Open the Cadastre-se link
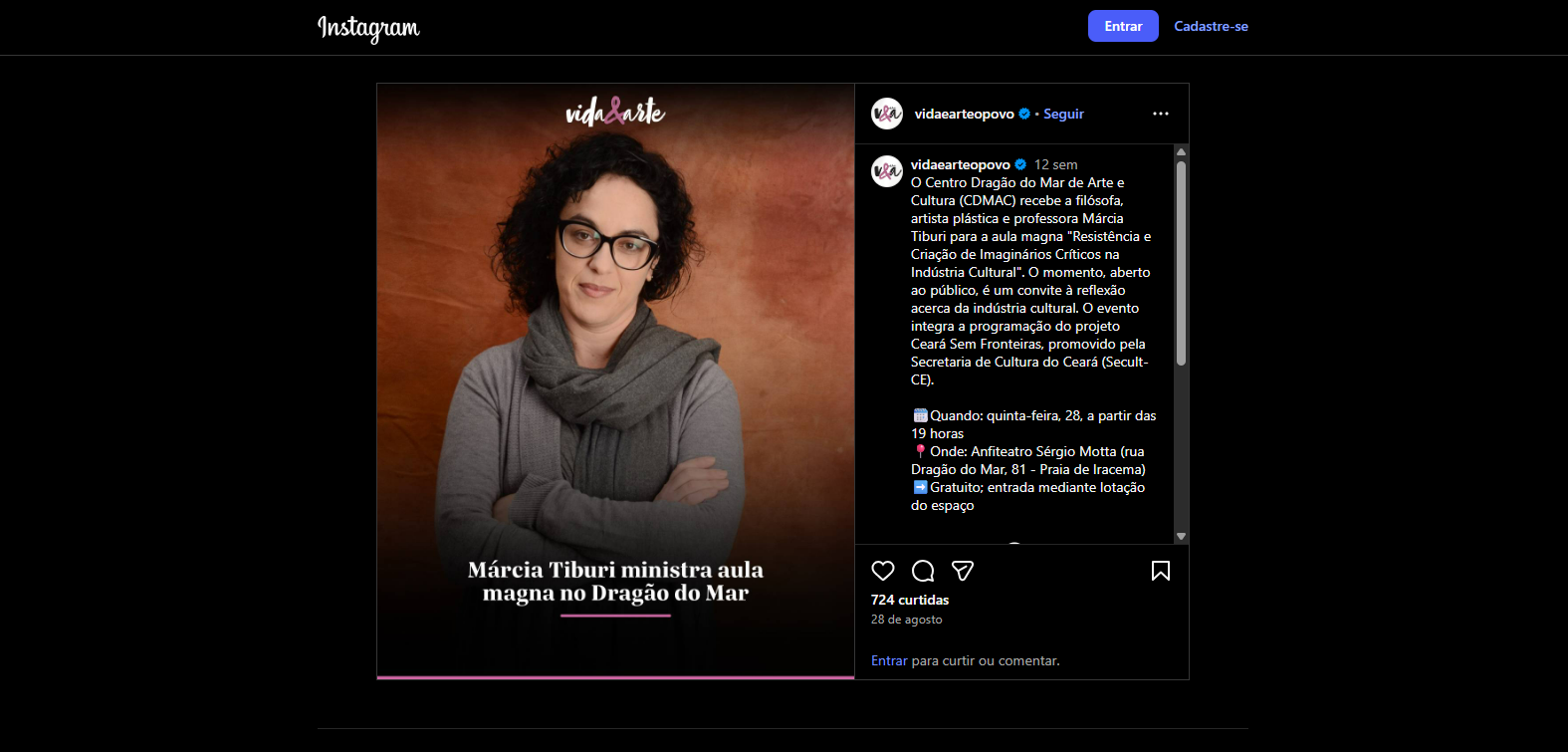The width and height of the screenshot is (1568, 752). pyautogui.click(x=1211, y=26)
